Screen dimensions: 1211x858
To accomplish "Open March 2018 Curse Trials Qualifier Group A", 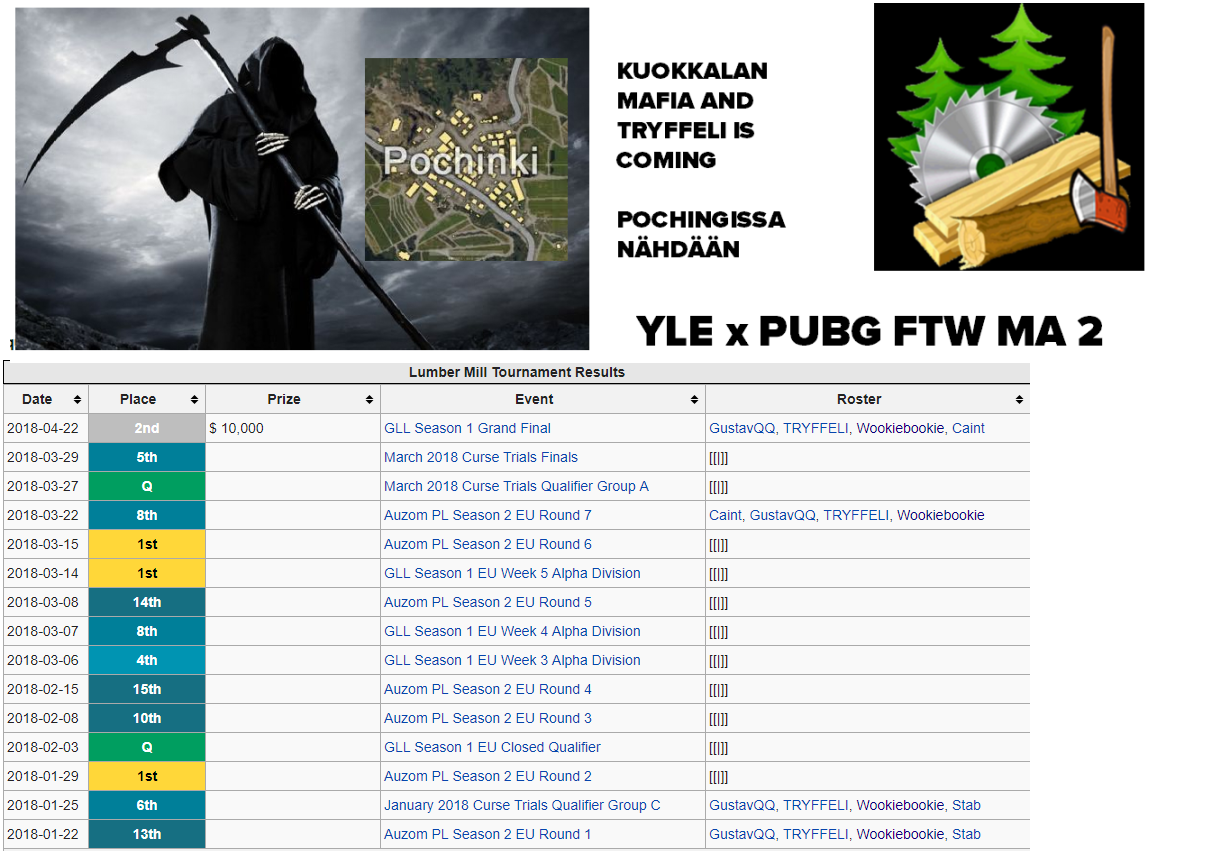I will tap(516, 486).
